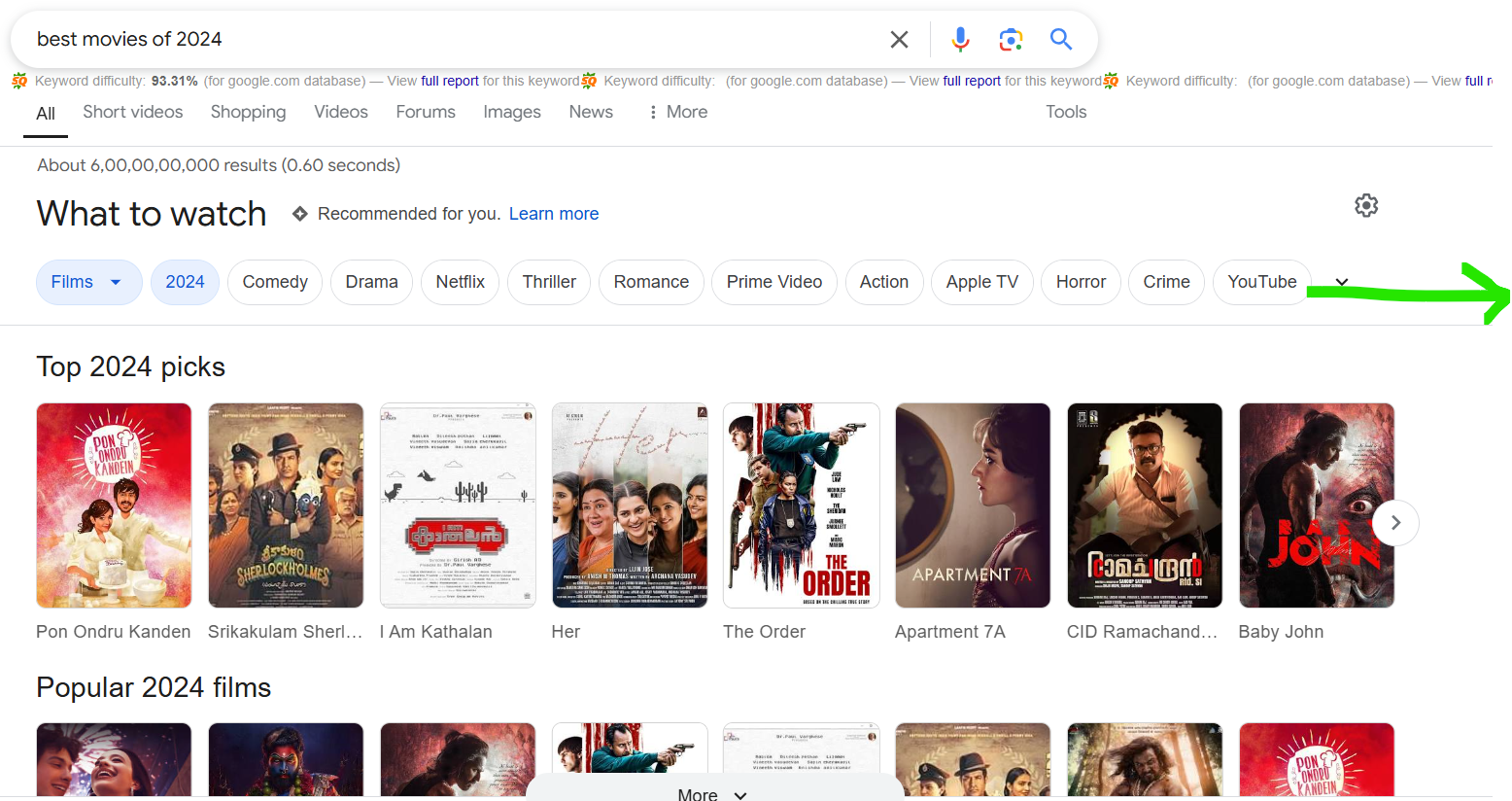Toggle the 2024 filter chip

[185, 282]
